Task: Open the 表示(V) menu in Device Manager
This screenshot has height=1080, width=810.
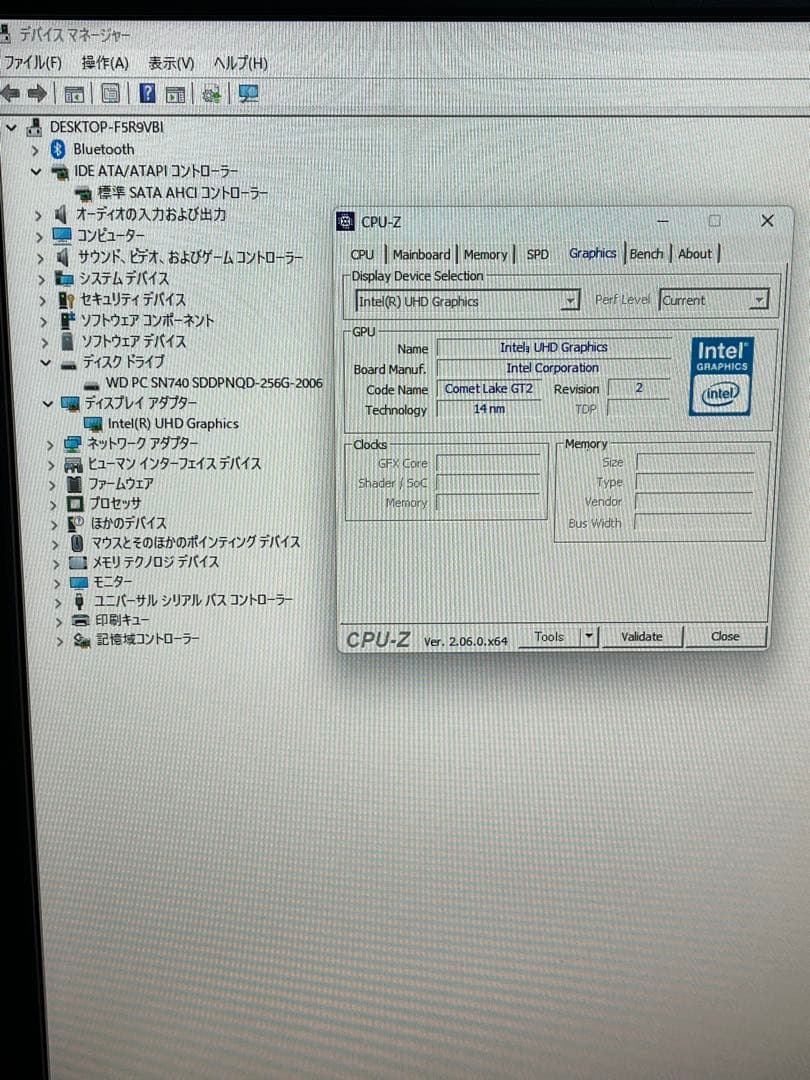Action: pos(170,62)
